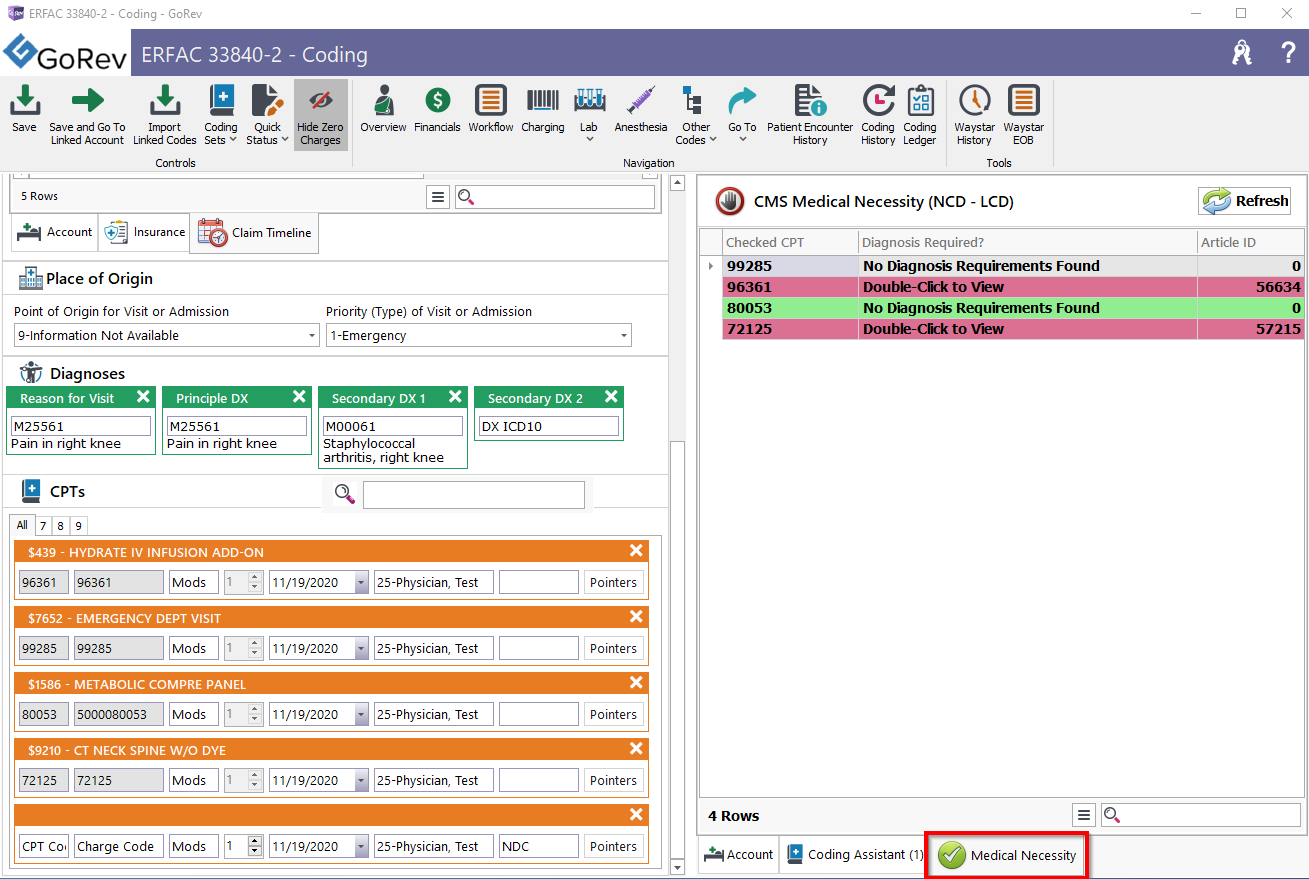Viewport: 1309px width, 879px height.
Task: Open right panel Account tab
Action: pyautogui.click(x=738, y=855)
